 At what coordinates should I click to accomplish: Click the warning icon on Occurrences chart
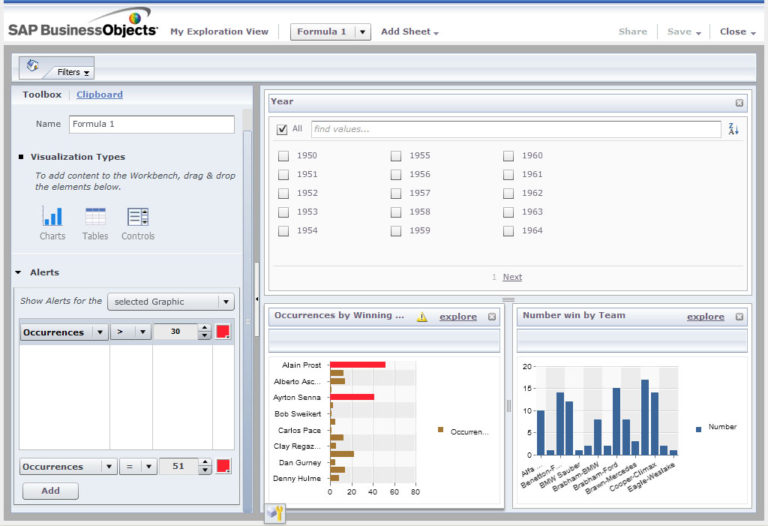pyautogui.click(x=422, y=317)
